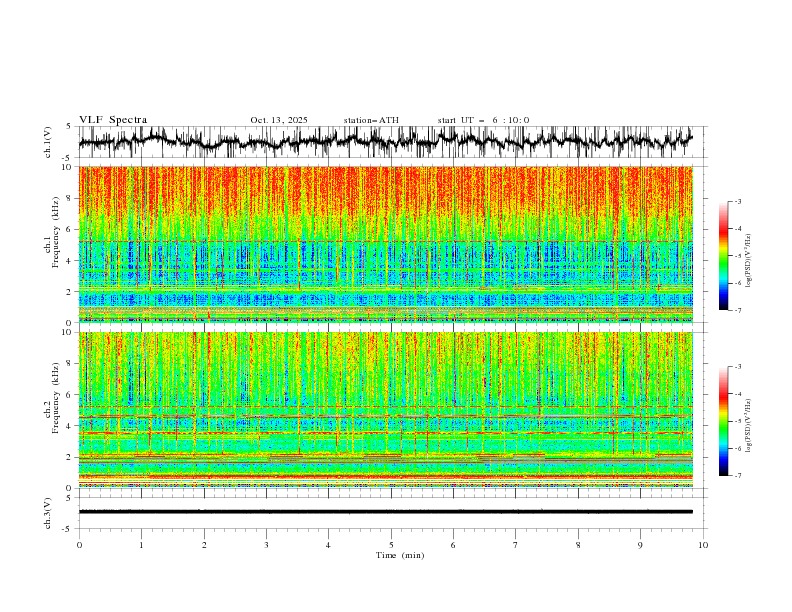
Task: Click the "ch.3(V)" axis label
Action: [x=48, y=513]
